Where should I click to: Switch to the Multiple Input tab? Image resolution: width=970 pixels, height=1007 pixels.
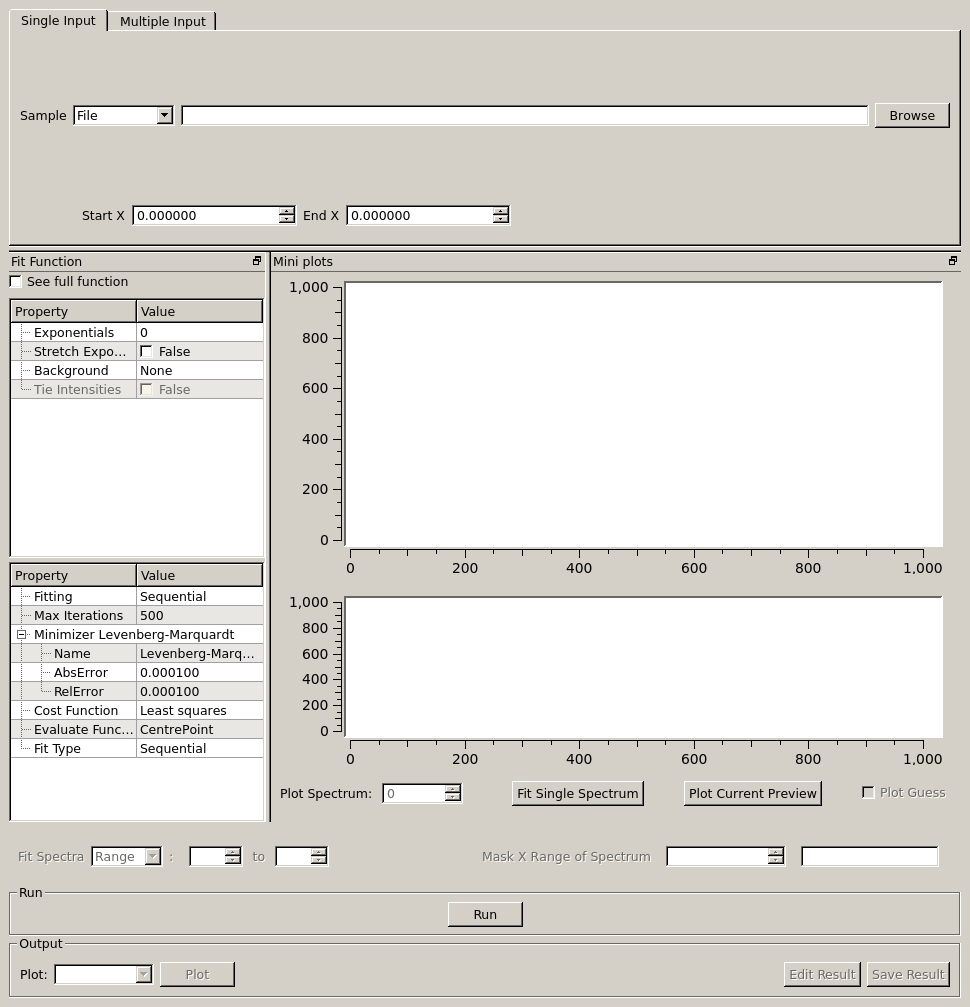(162, 21)
